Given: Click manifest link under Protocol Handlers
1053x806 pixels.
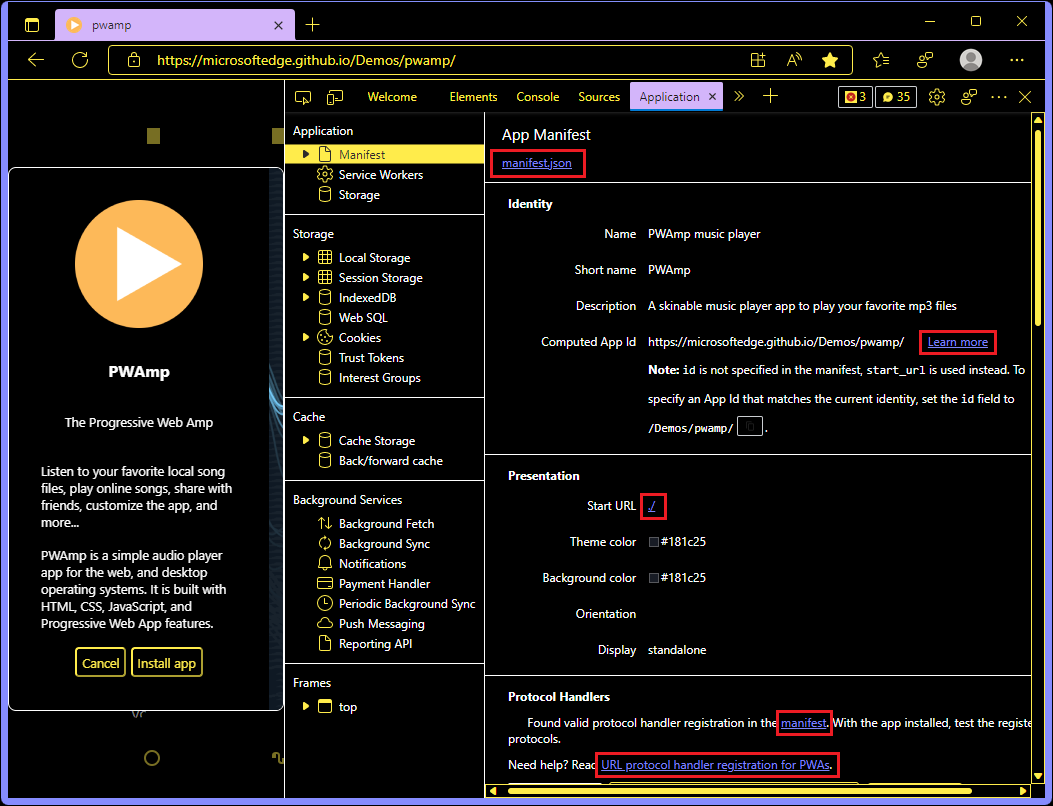Looking at the screenshot, I should click(x=804, y=723).
